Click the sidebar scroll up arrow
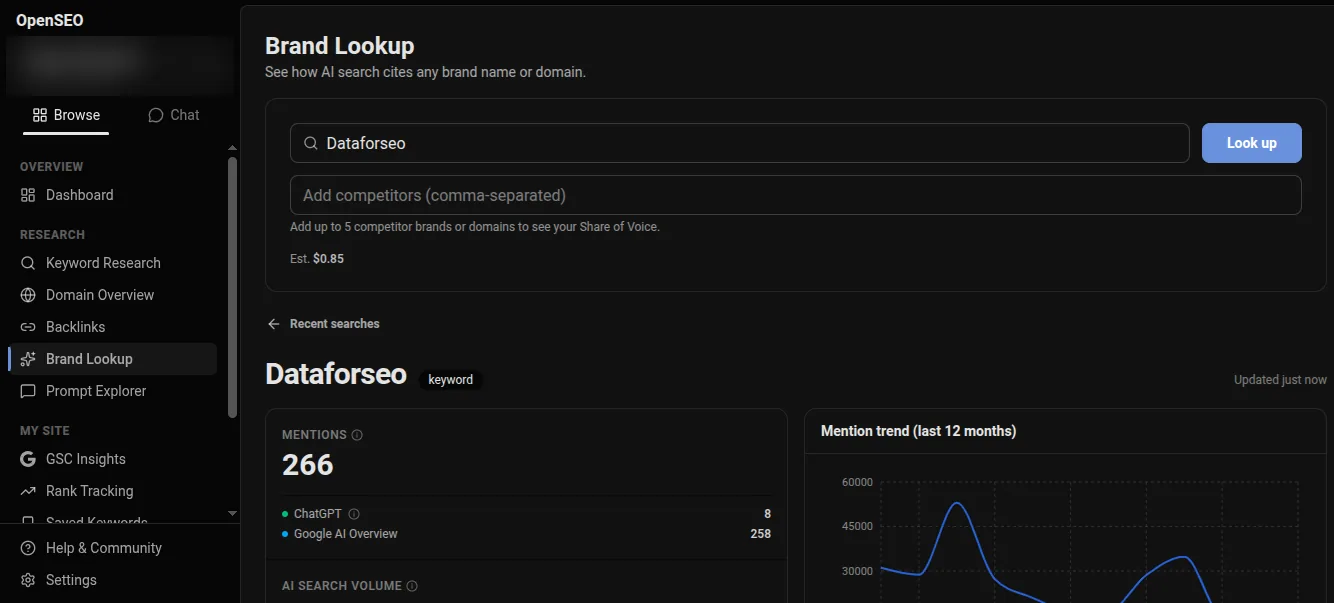Viewport: 1334px width, 603px height. (233, 148)
